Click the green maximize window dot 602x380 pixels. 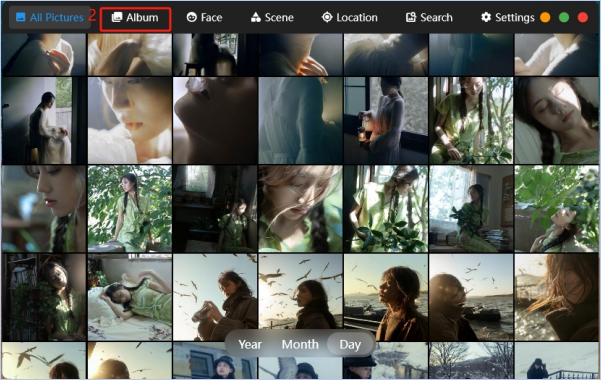[x=564, y=18]
